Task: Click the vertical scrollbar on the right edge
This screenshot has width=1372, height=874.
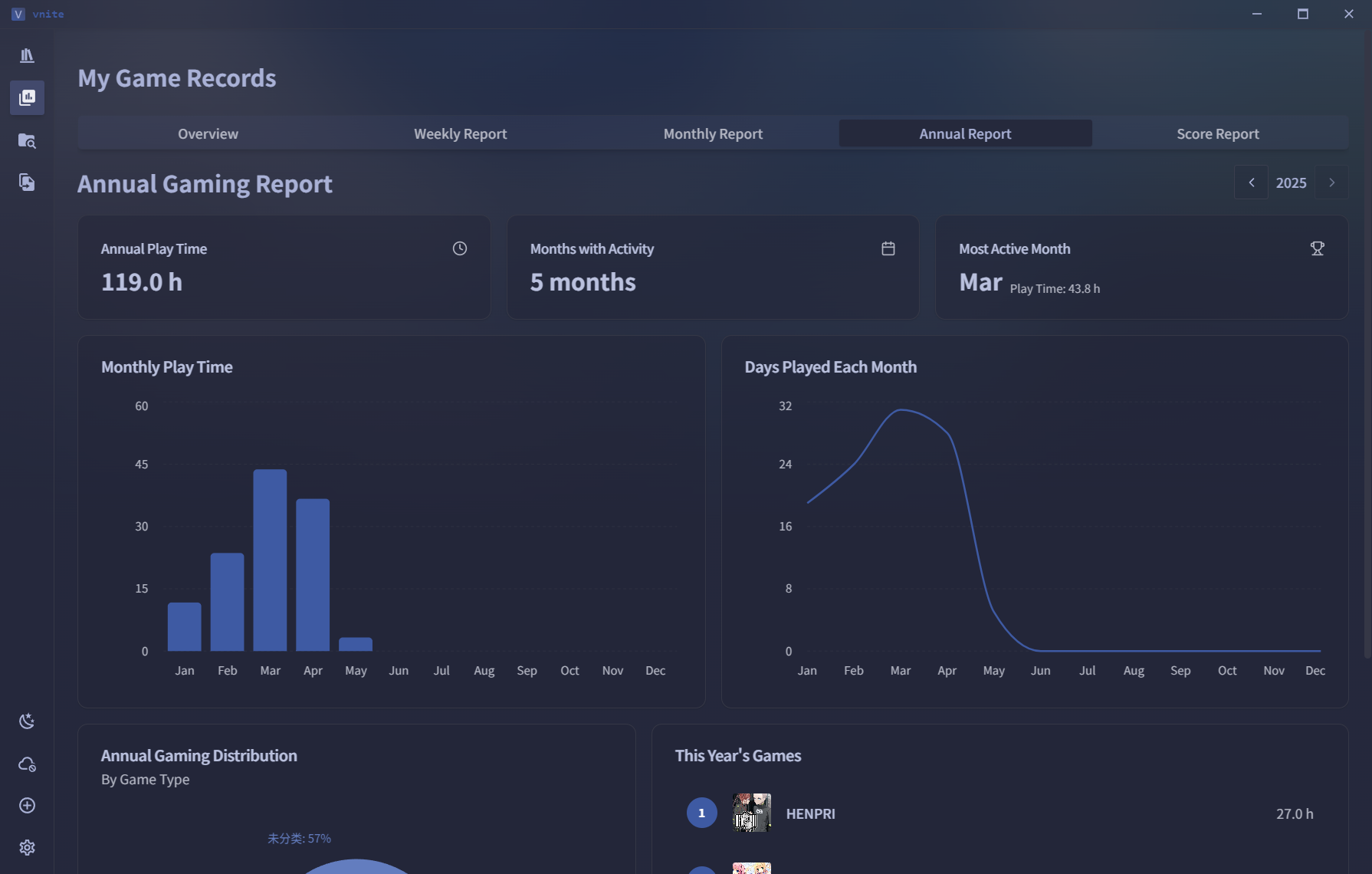Action: (x=1367, y=345)
